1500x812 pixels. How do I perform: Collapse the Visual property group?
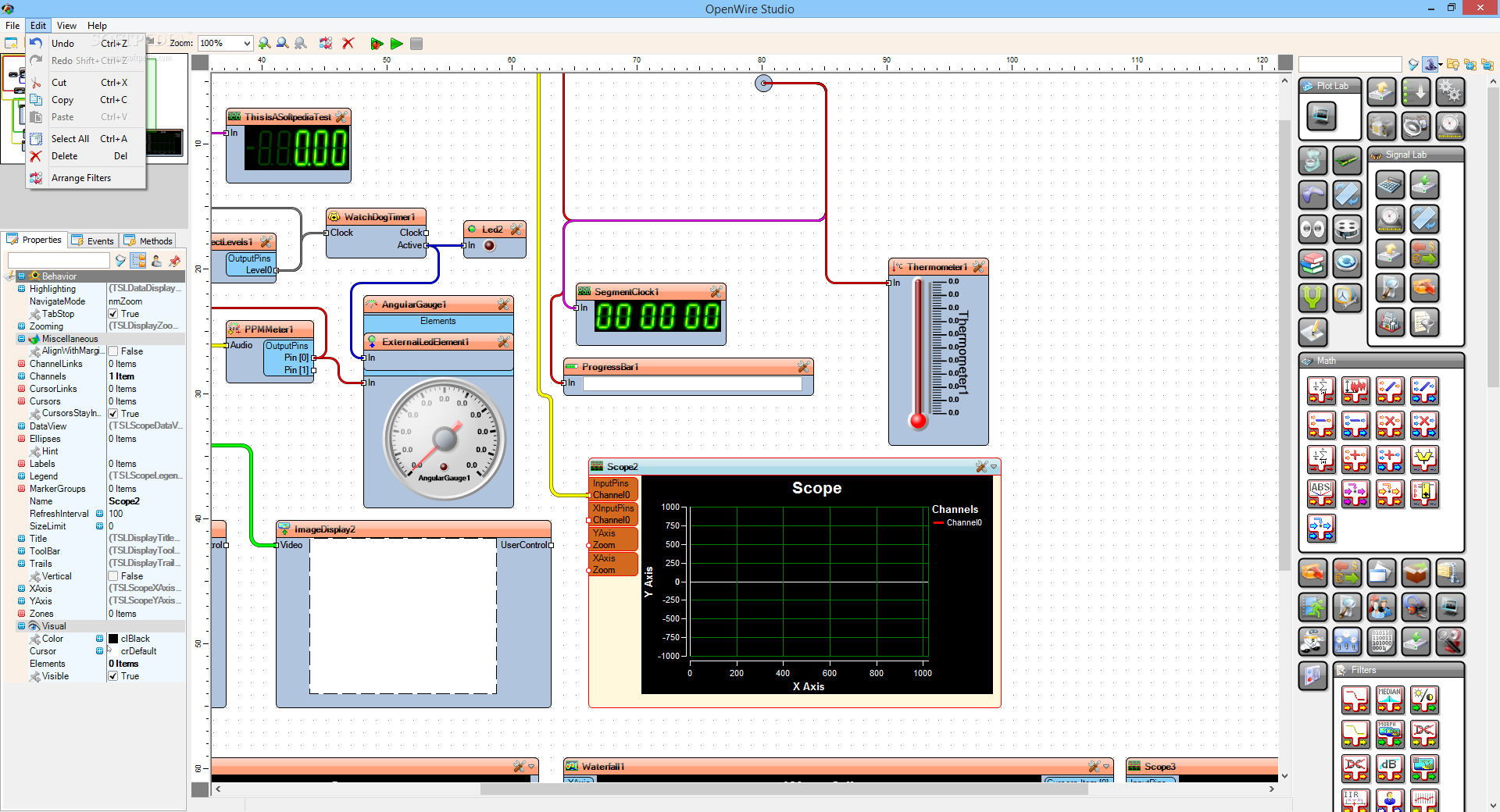22,626
